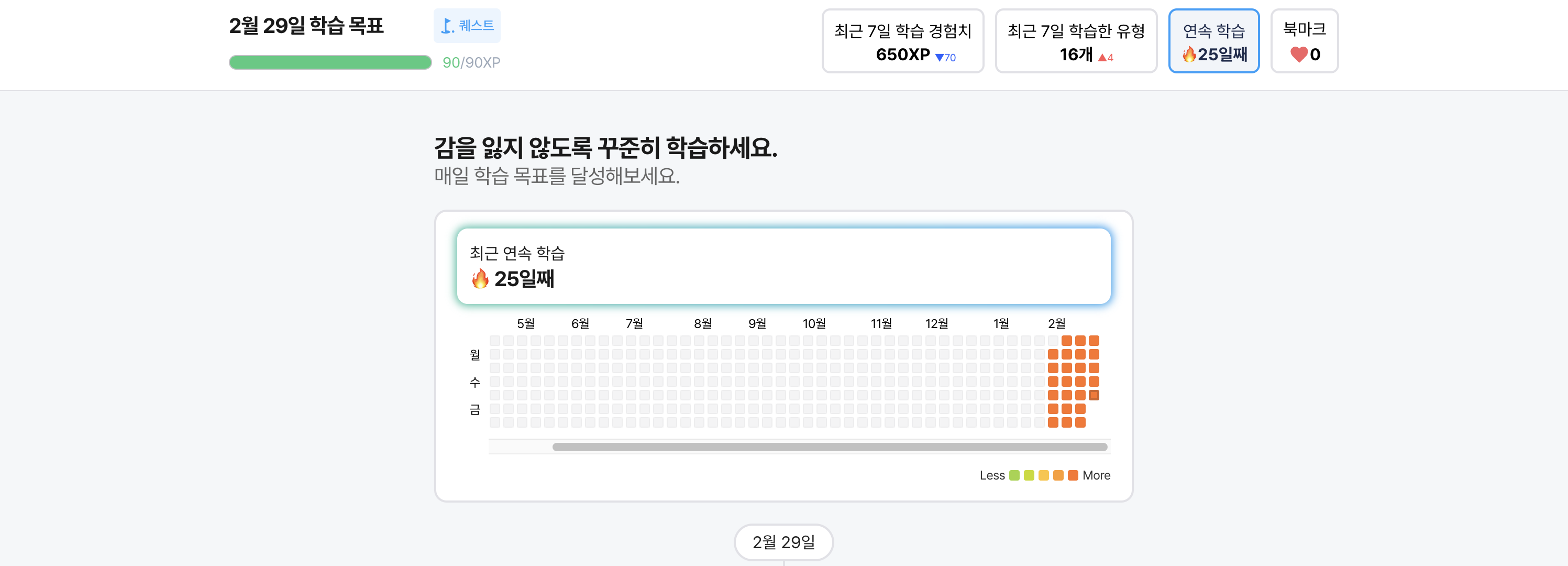Click the heatmap horizontal scrollbar

tap(830, 447)
